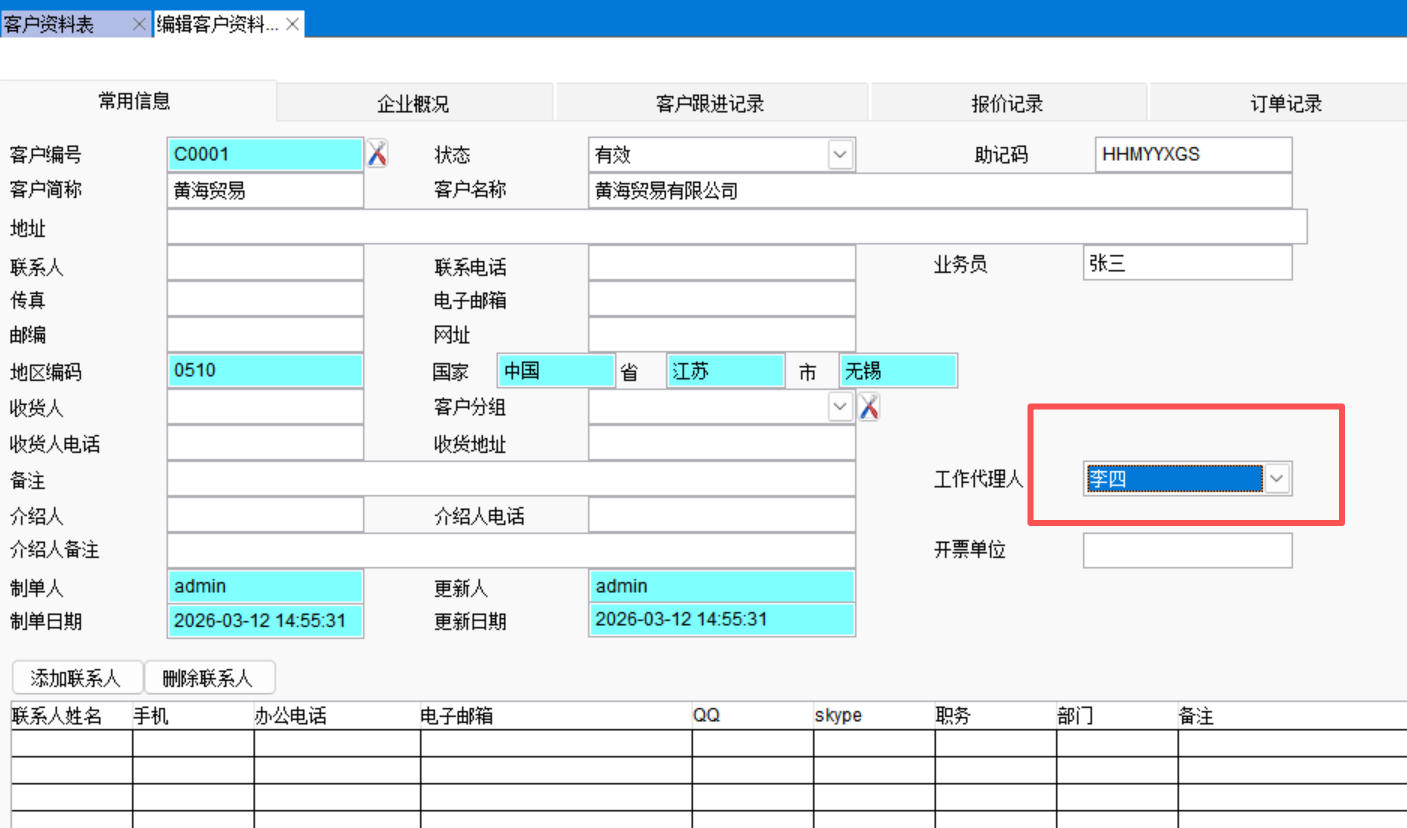Expand the 工作代理人 dropdown arrow
Image resolution: width=1407 pixels, height=828 pixels.
click(1277, 479)
